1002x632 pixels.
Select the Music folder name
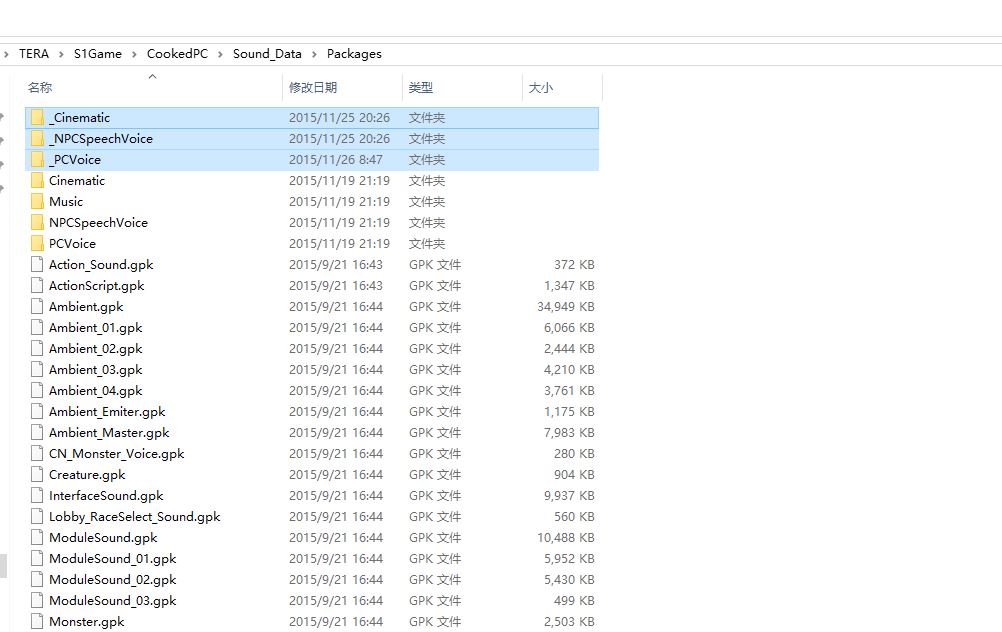pos(66,202)
